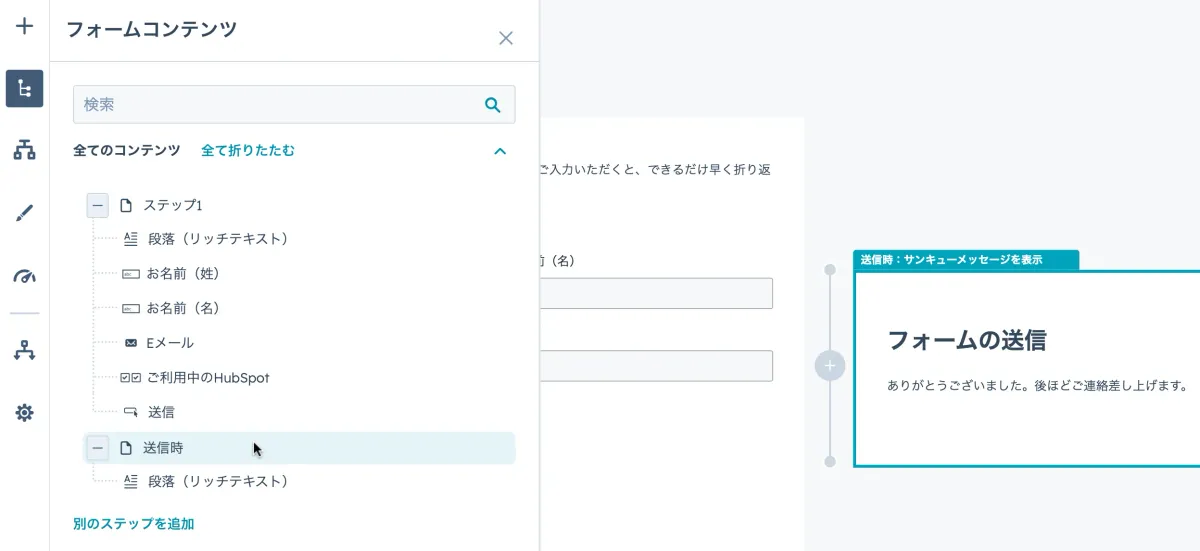Viewport: 1200px width, 551px height.
Task: Select the Eメール field item
Action: pyautogui.click(x=170, y=343)
